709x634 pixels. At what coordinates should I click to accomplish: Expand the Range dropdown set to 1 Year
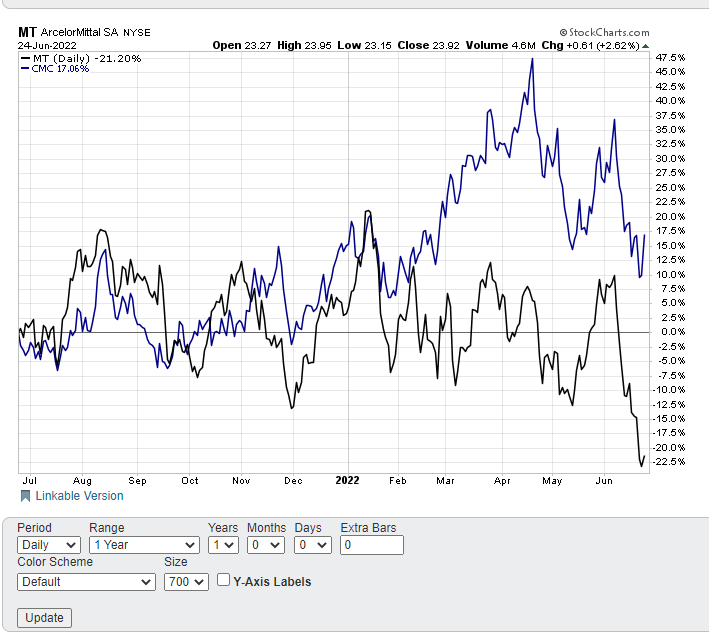144,545
